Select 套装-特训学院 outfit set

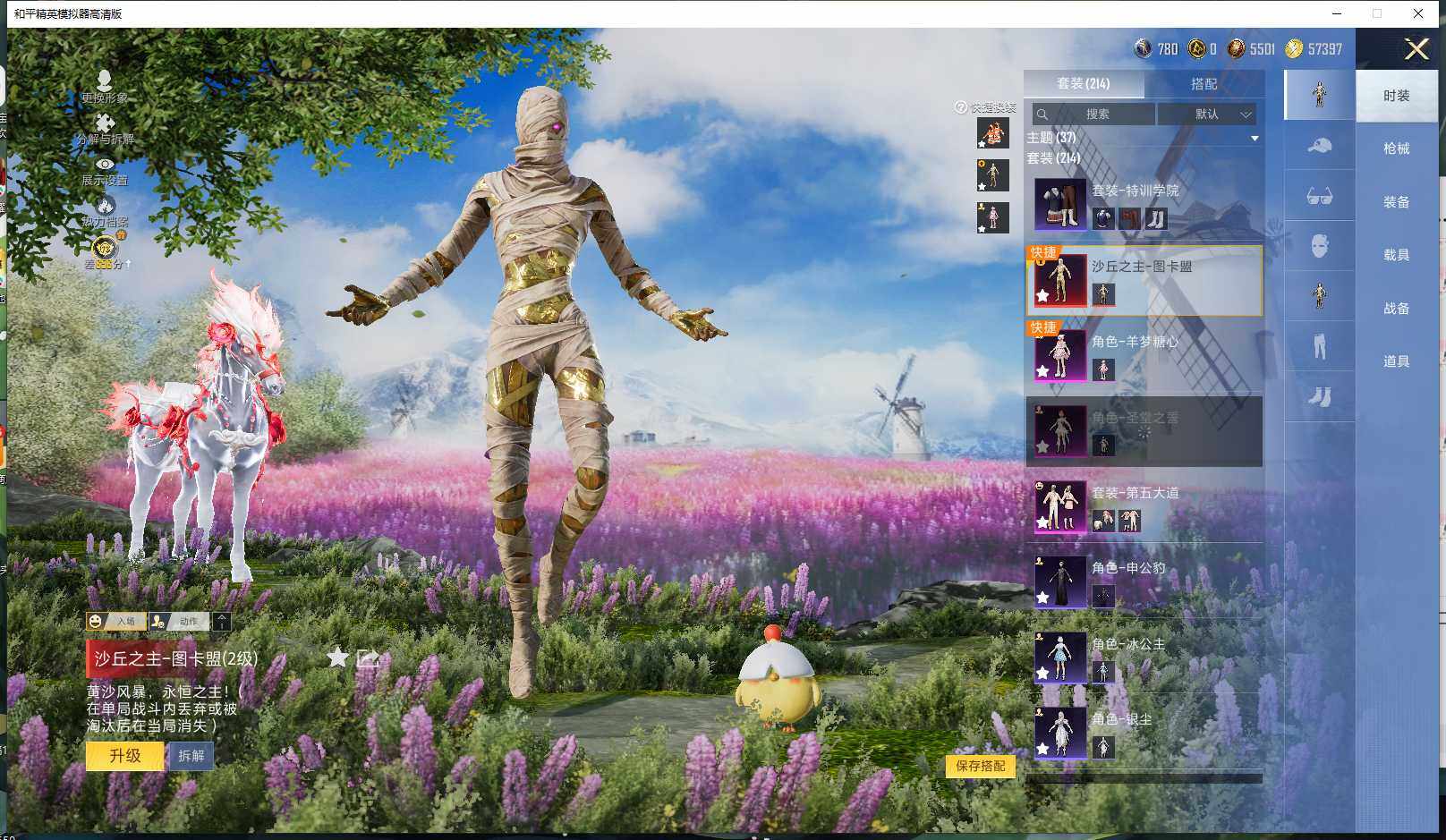pos(1144,204)
